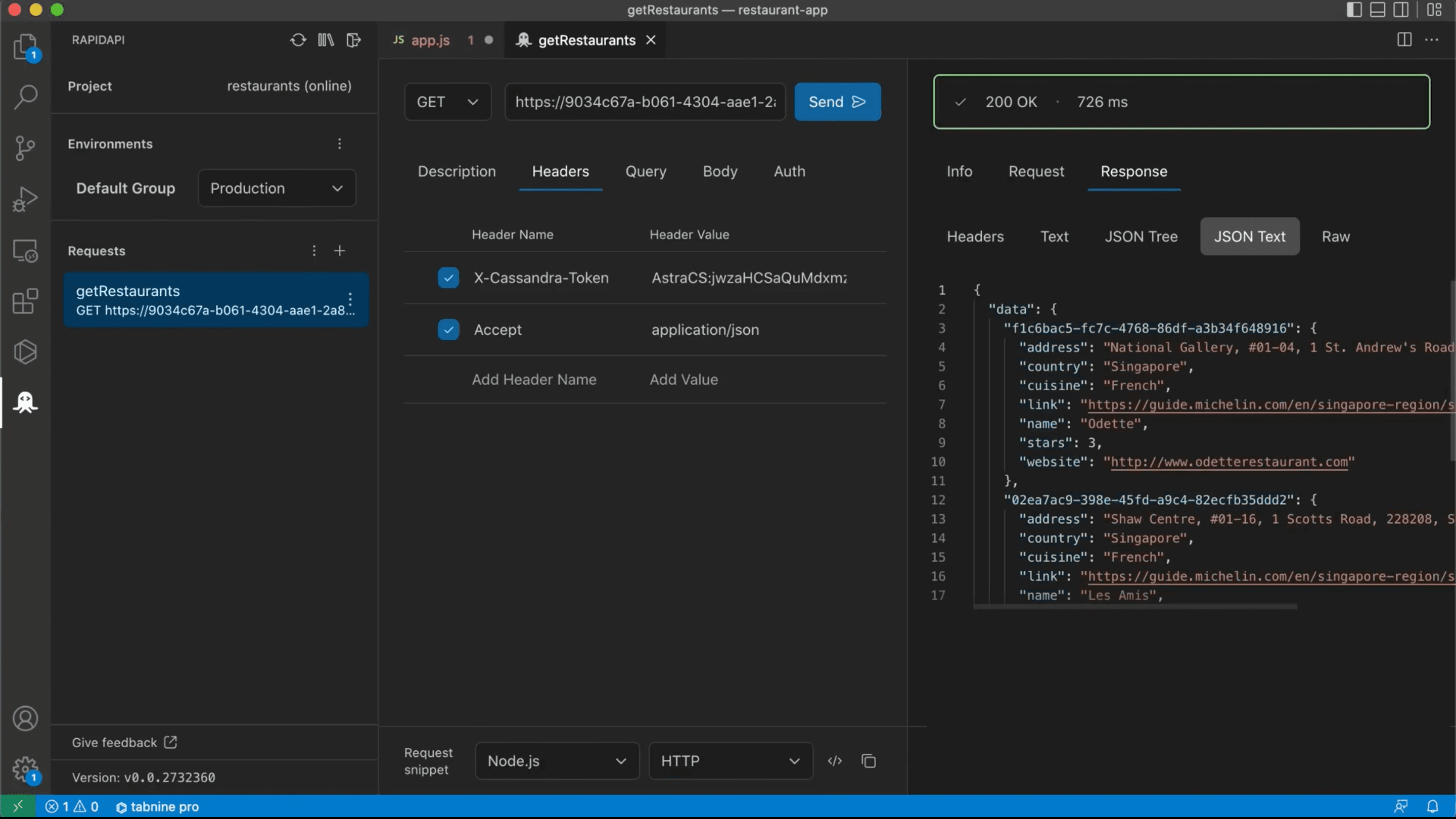Click the Add Header Name field
Image resolution: width=1456 pixels, height=819 pixels.
(x=534, y=379)
